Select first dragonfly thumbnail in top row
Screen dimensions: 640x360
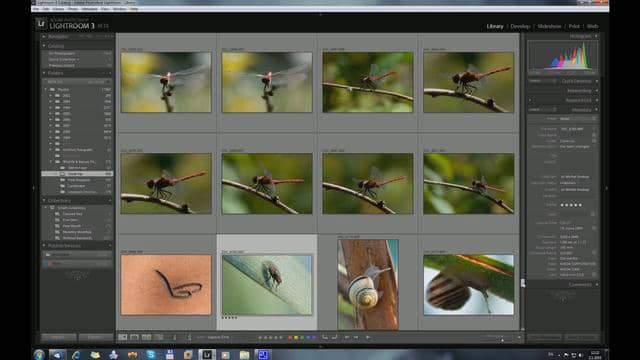click(x=166, y=82)
